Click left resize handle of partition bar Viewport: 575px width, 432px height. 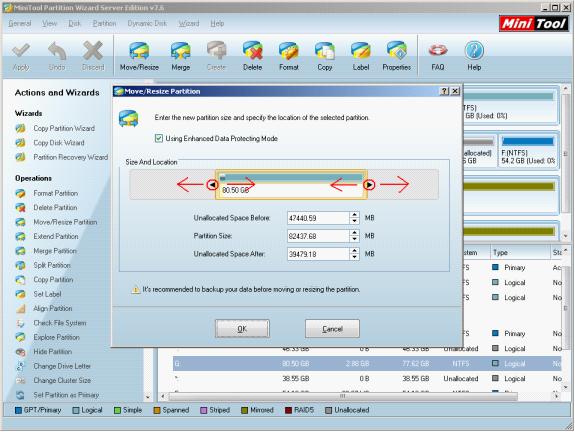212,184
